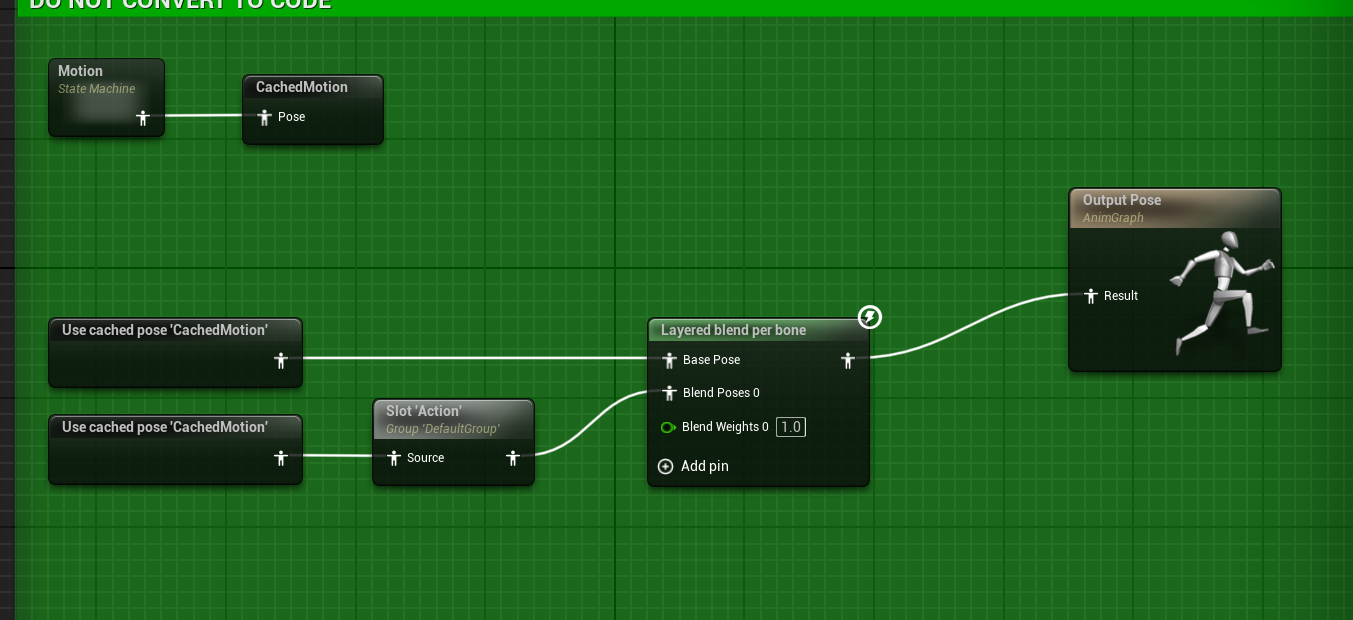Click the lightning fast-path icon on Layered blend
Viewport: 1353px width, 620px height.
[870, 317]
